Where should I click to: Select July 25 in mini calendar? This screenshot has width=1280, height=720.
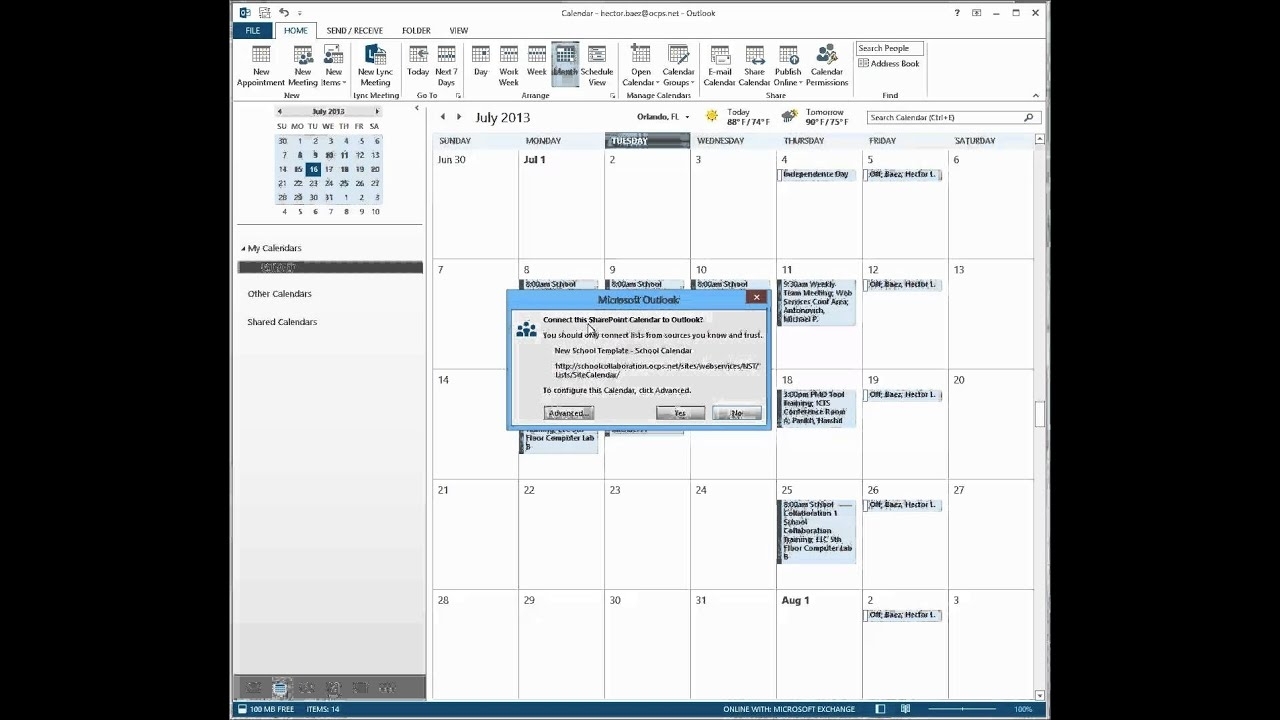(344, 183)
